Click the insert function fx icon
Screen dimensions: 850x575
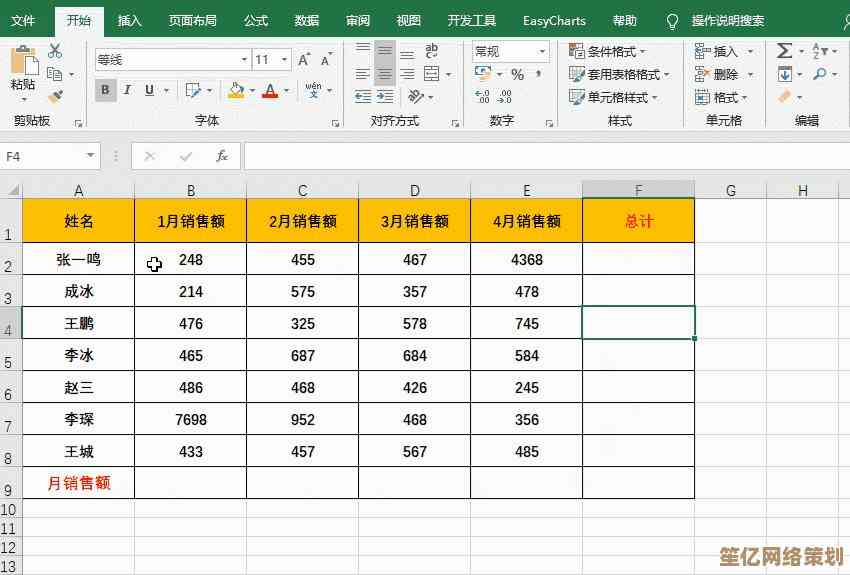coord(222,156)
